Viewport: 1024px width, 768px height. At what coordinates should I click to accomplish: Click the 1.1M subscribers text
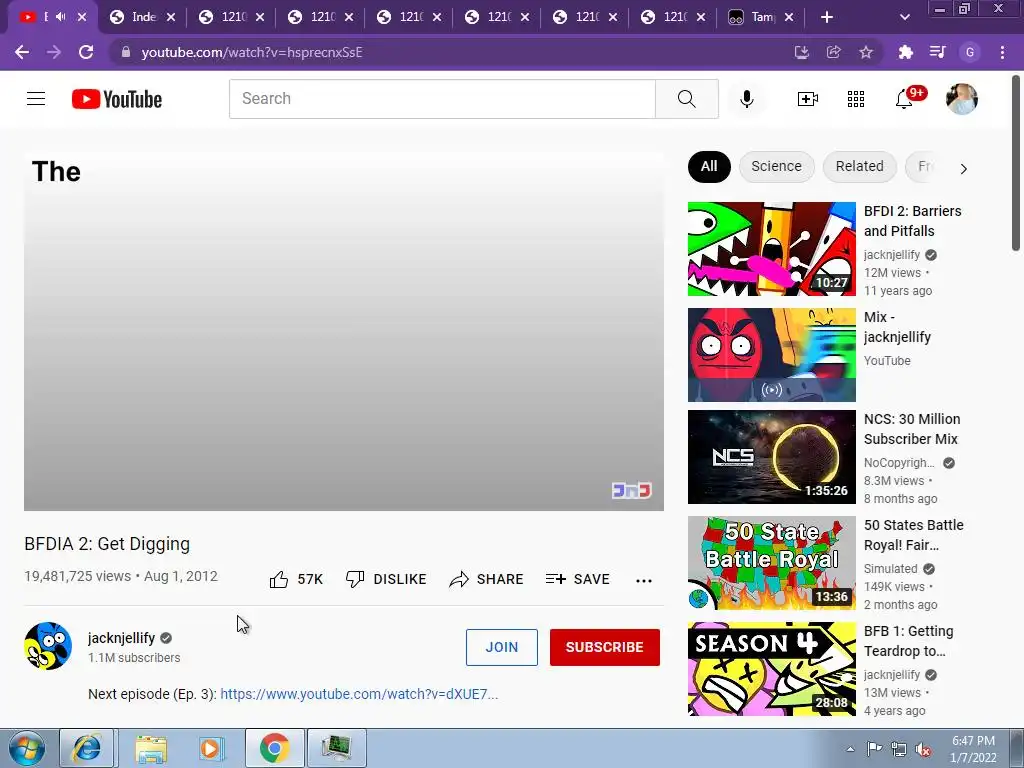(x=134, y=658)
